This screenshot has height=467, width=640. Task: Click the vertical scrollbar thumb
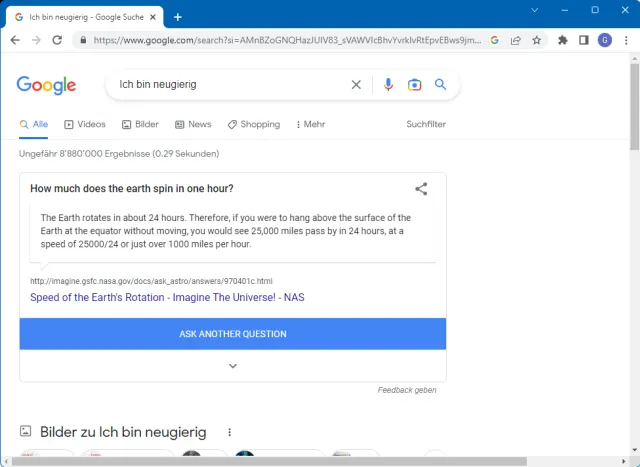(x=634, y=106)
